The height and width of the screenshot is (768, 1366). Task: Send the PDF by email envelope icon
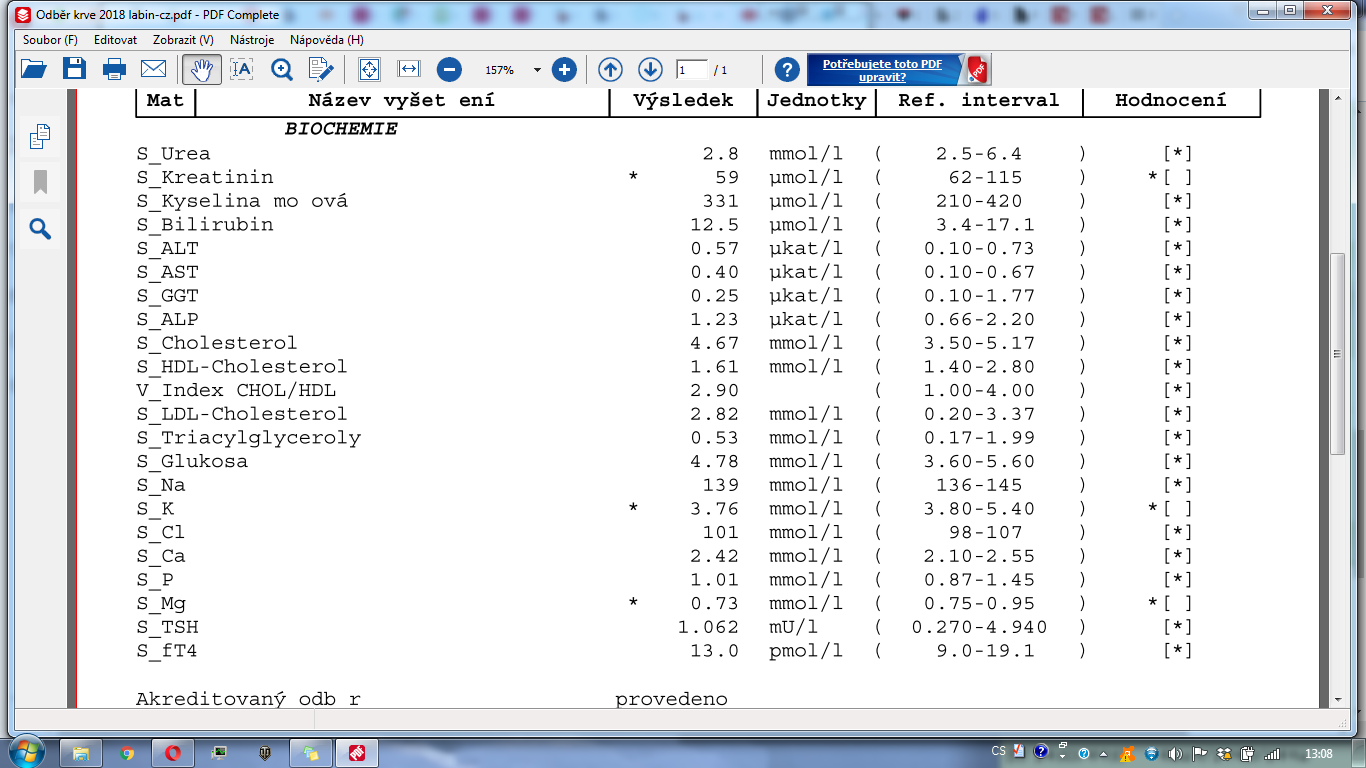tap(153, 69)
